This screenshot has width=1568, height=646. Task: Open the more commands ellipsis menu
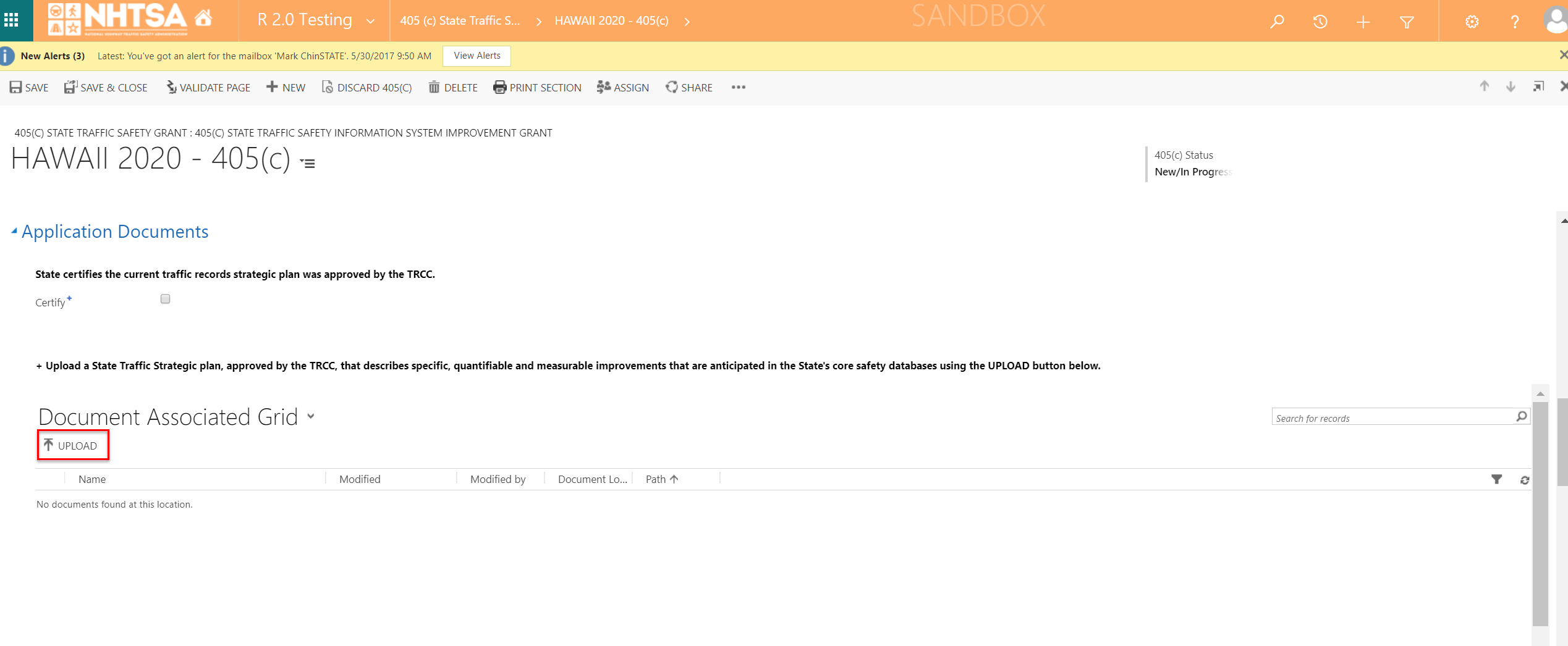(738, 87)
